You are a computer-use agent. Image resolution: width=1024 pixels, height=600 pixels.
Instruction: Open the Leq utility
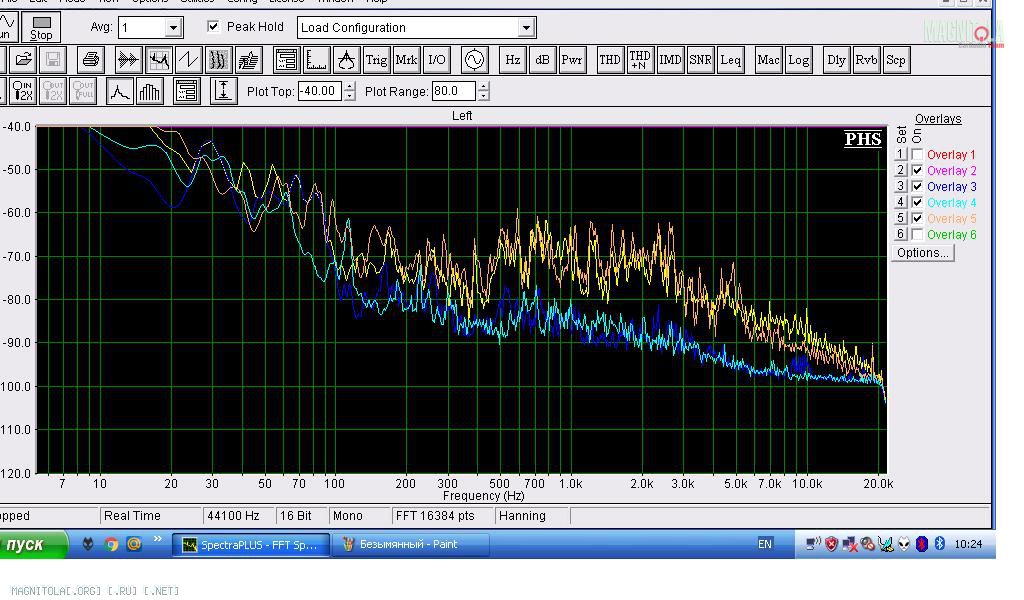coord(730,60)
